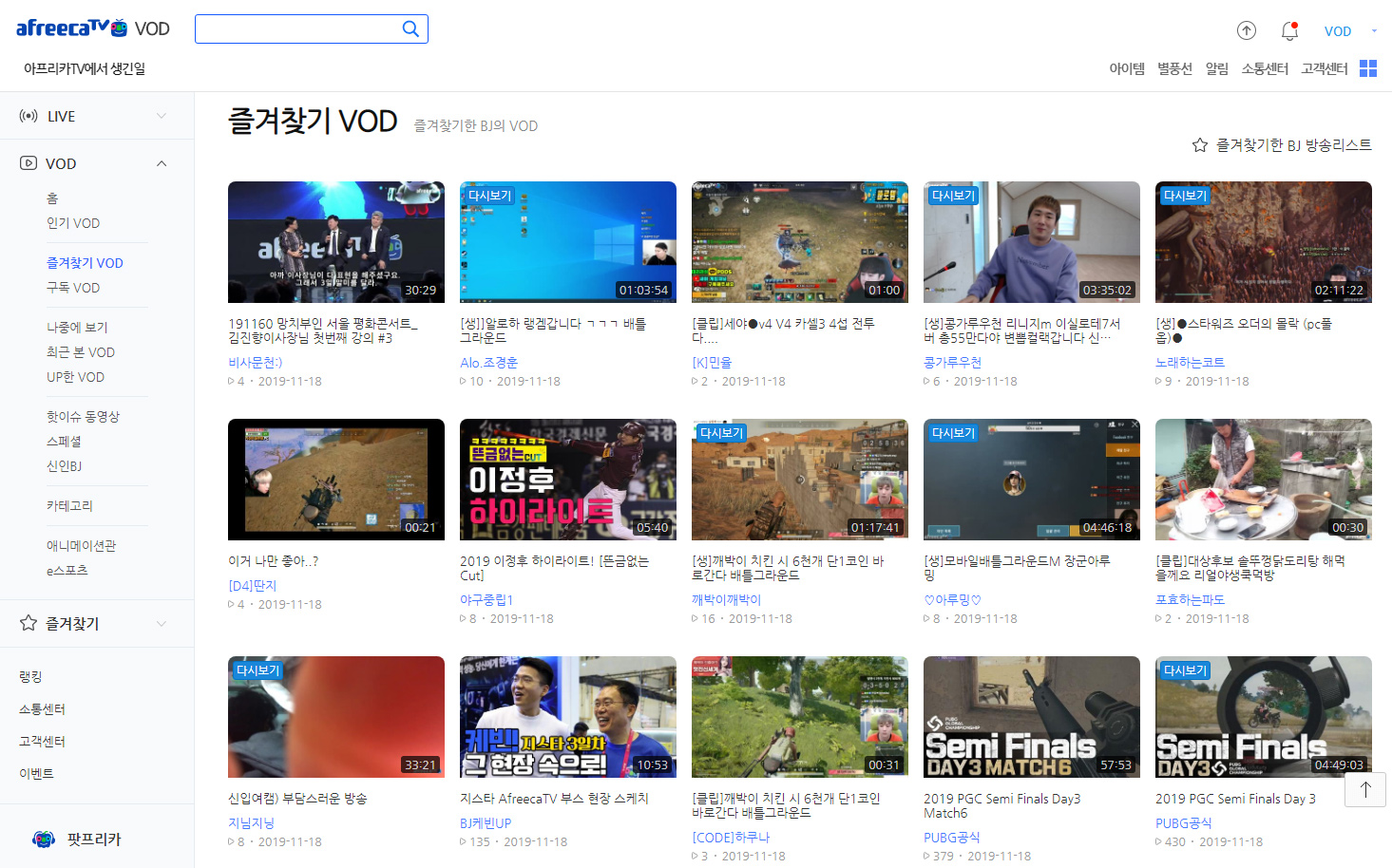Click the LIVE broadcast icon in sidebar
This screenshot has width=1392, height=868.
[29, 116]
